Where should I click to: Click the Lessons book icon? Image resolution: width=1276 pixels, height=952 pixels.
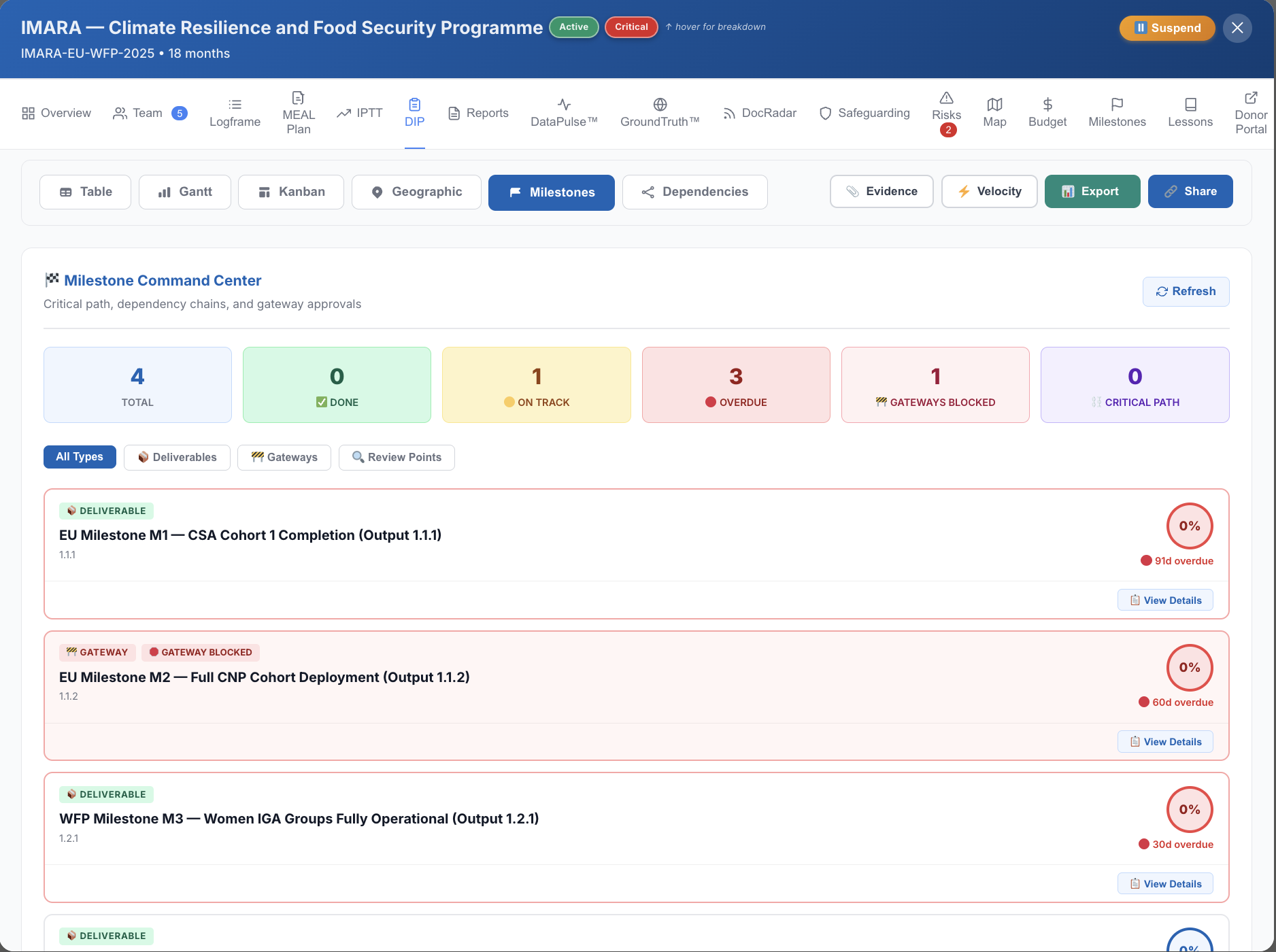point(1190,105)
